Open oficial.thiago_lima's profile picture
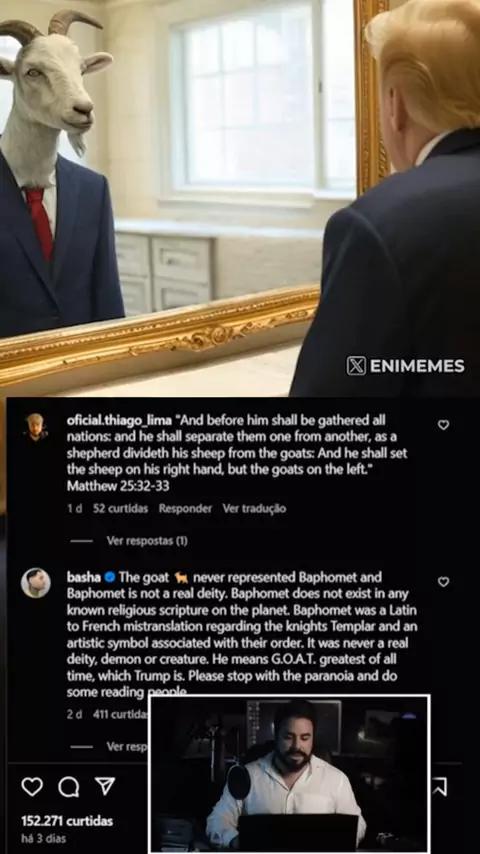Image resolution: width=480 pixels, height=854 pixels. click(x=35, y=426)
